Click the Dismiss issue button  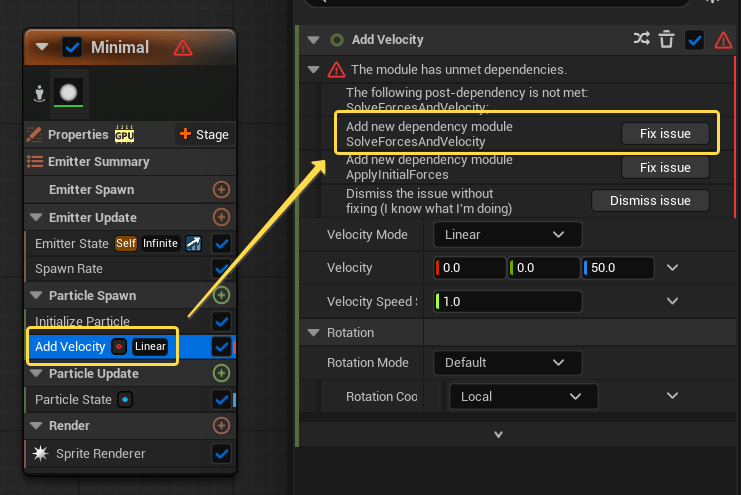[650, 201]
